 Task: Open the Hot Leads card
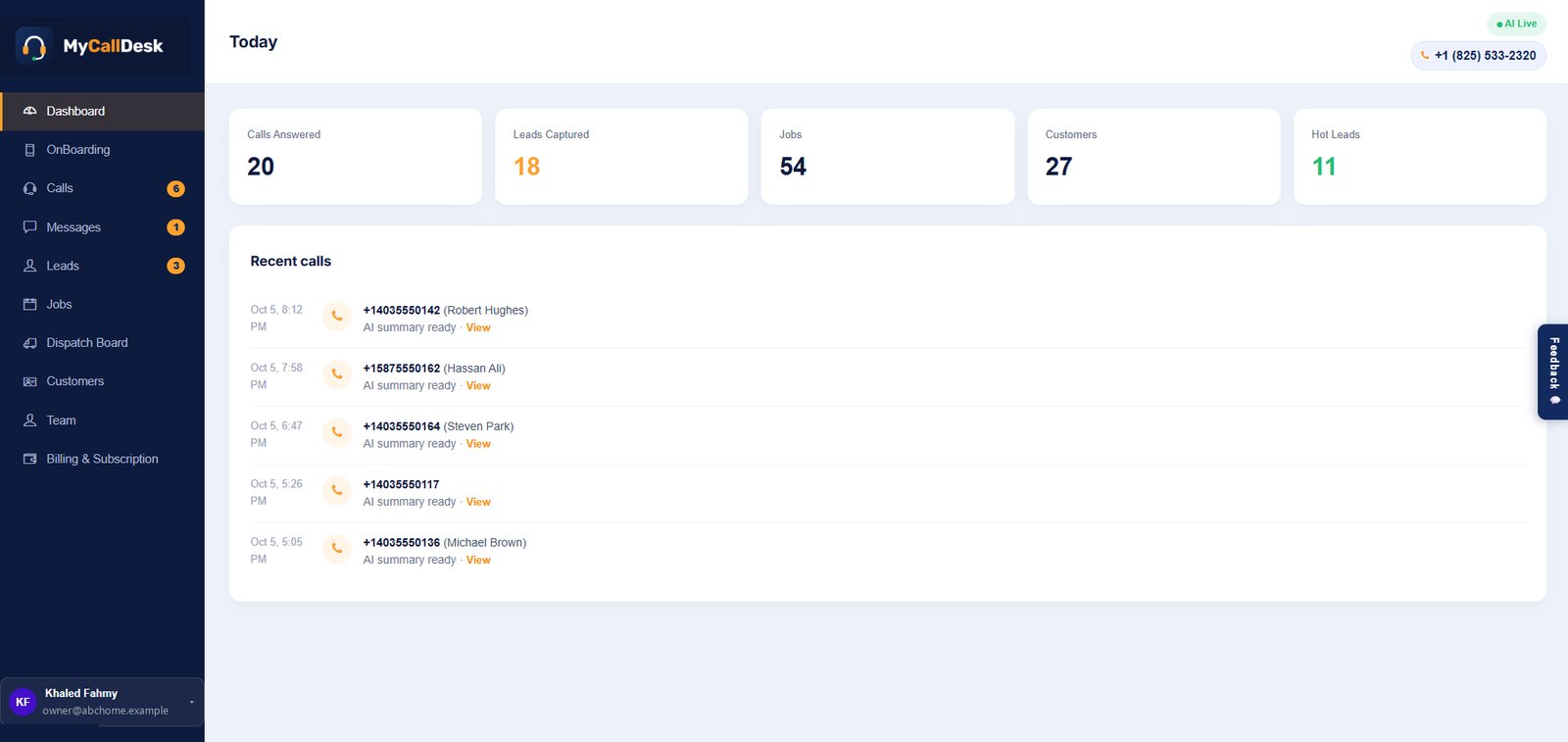[x=1420, y=157]
